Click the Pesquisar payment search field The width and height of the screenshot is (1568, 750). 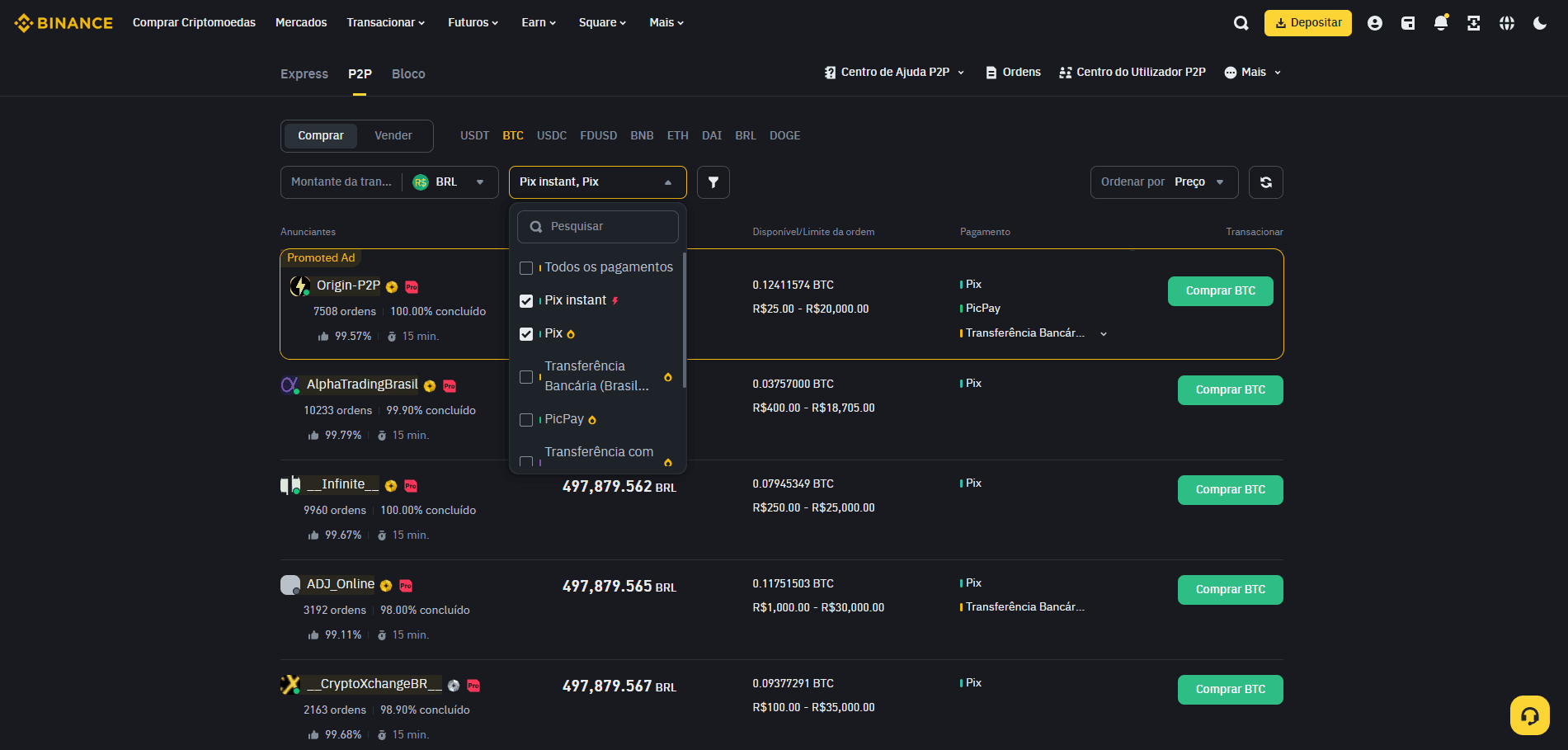[598, 227]
